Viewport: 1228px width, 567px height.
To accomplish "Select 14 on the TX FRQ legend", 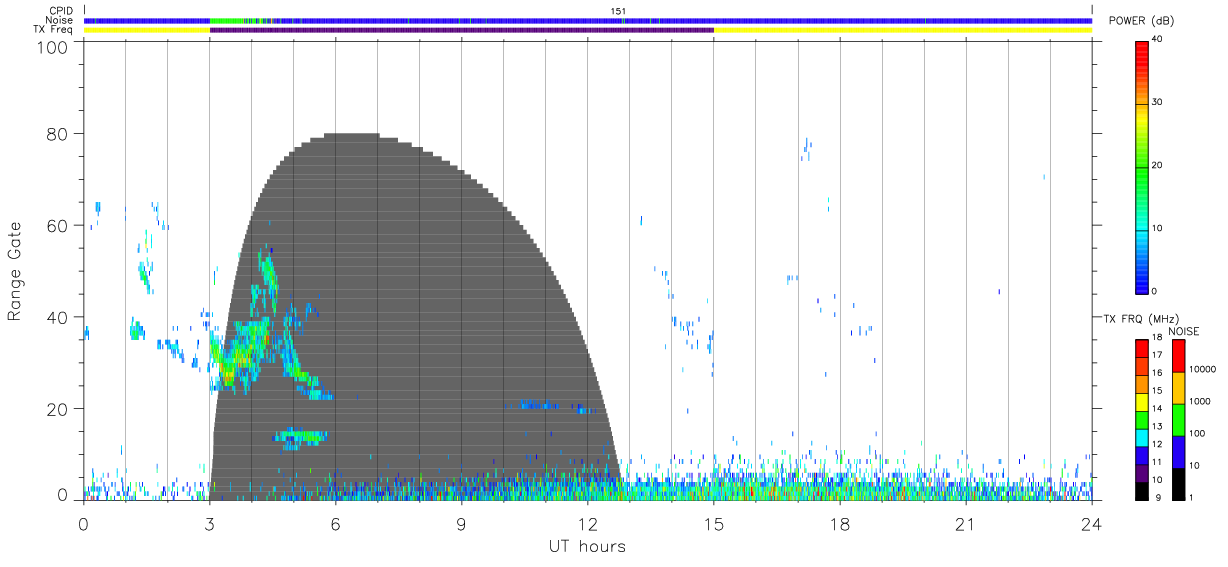I will (x=1159, y=408).
